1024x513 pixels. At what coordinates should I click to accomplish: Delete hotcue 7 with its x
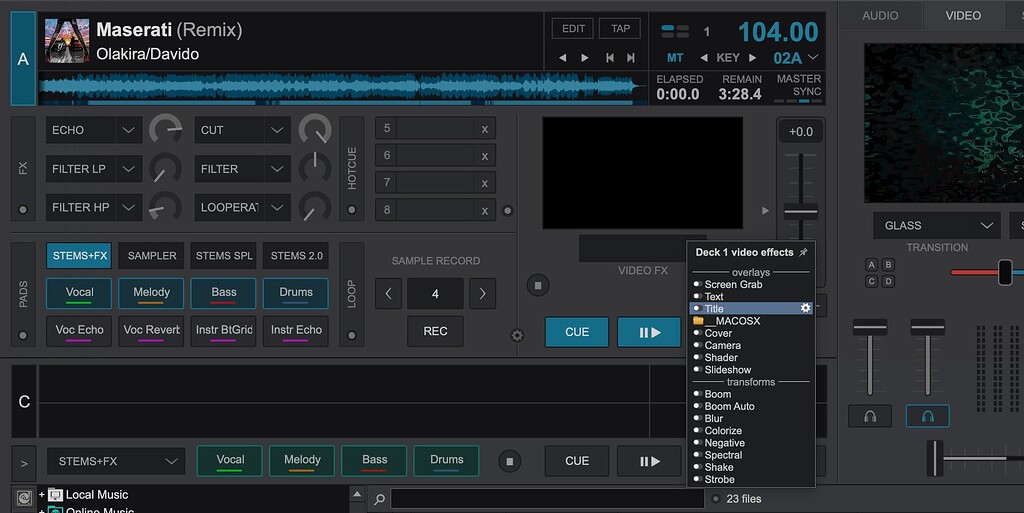pyautogui.click(x=485, y=183)
